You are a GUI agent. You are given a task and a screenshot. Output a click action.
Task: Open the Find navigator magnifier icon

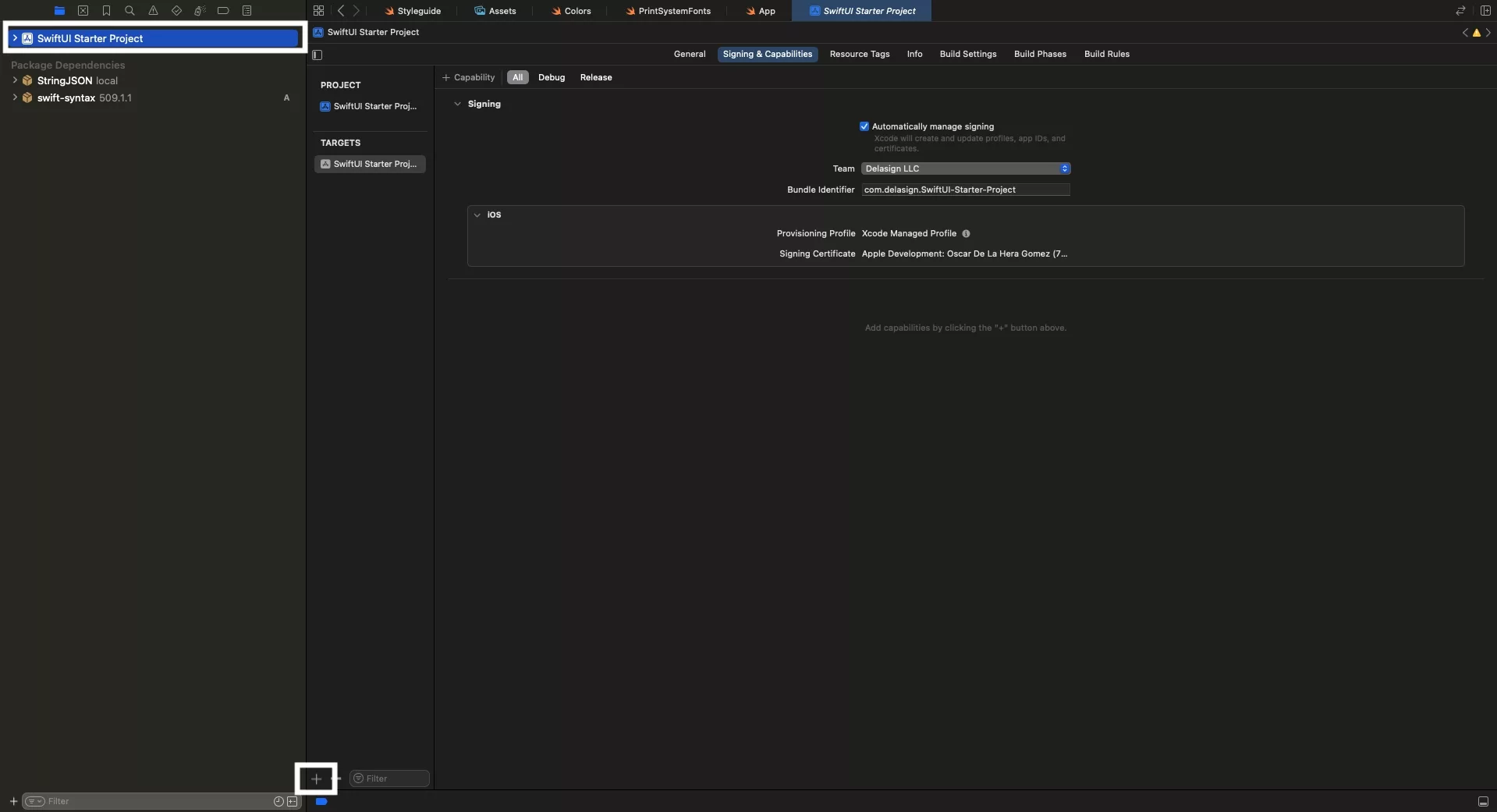click(129, 11)
